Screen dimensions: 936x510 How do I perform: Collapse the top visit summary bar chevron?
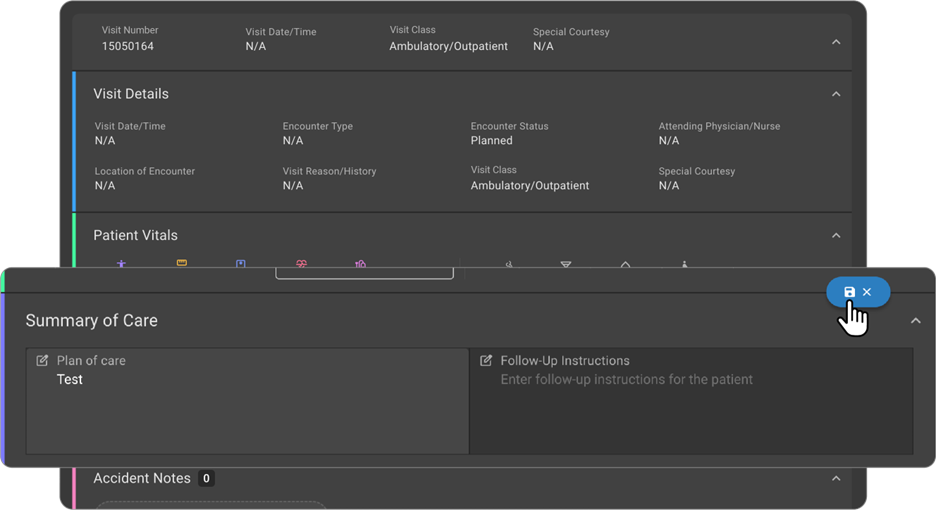click(x=836, y=42)
